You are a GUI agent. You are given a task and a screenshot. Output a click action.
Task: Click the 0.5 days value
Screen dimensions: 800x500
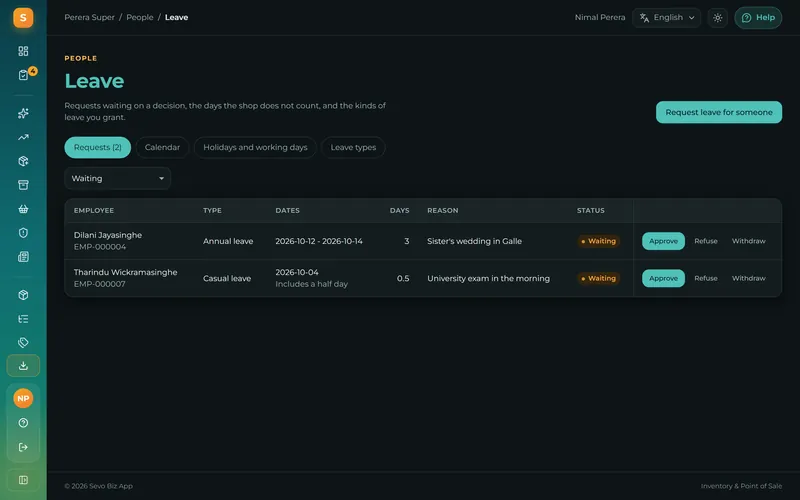point(403,279)
